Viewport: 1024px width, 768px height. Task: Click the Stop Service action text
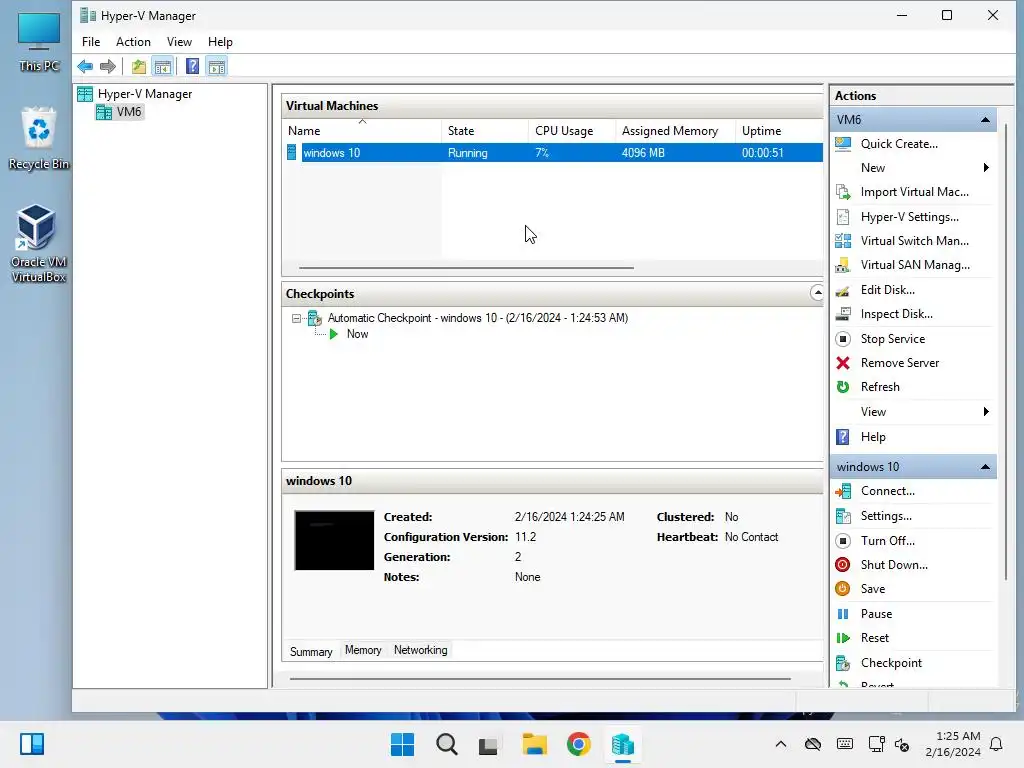[893, 339]
